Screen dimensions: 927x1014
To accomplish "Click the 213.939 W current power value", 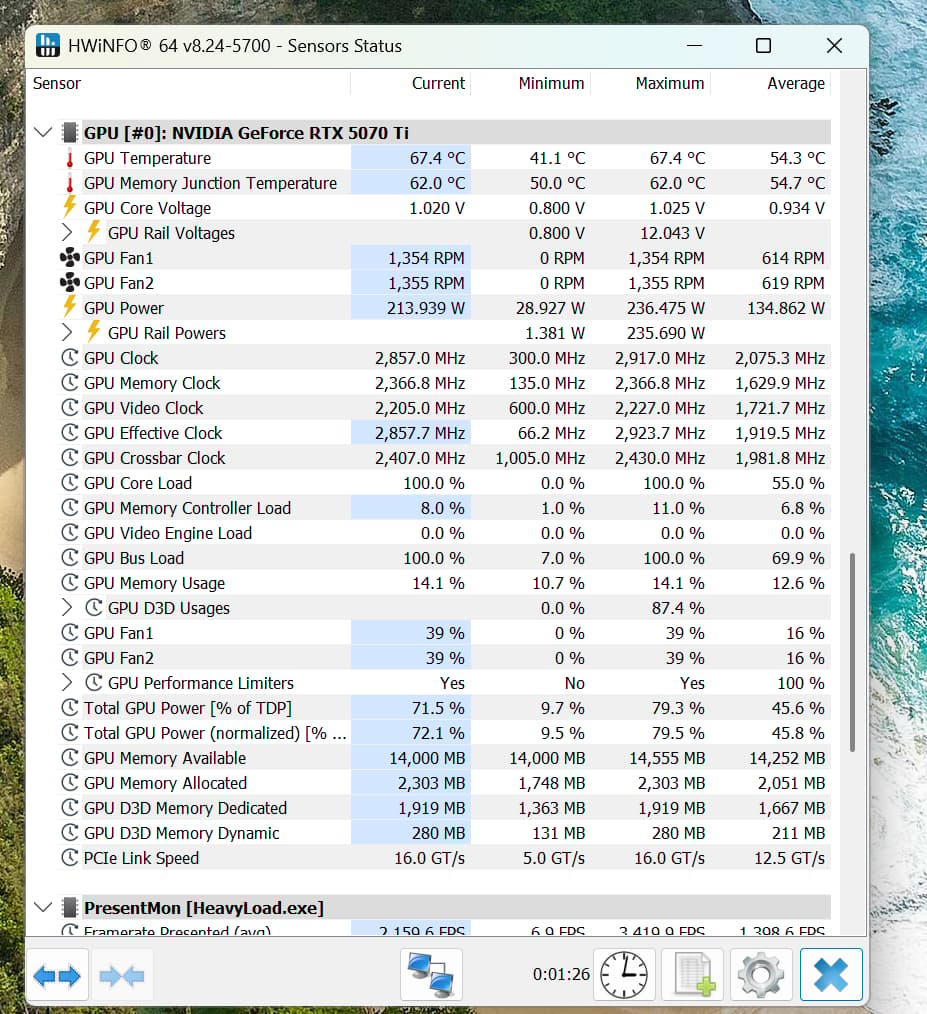I will click(426, 308).
